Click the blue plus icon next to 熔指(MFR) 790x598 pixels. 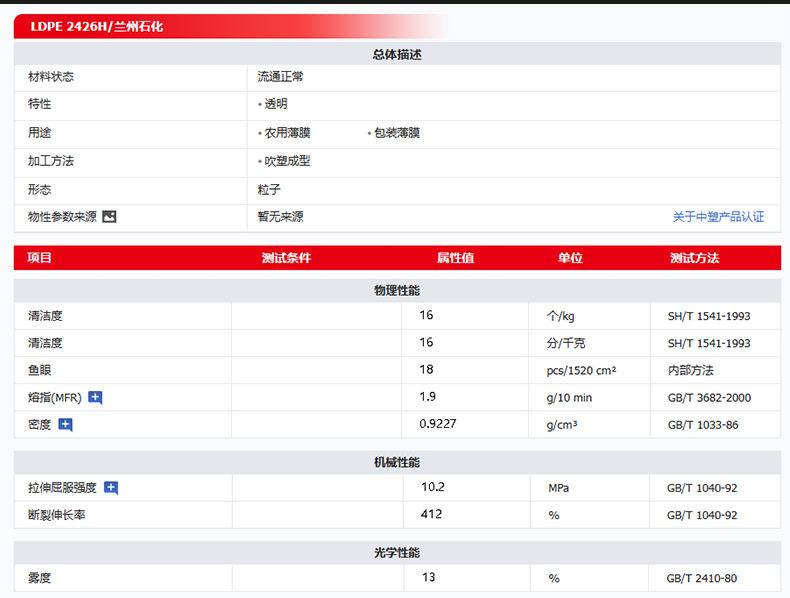click(x=95, y=397)
